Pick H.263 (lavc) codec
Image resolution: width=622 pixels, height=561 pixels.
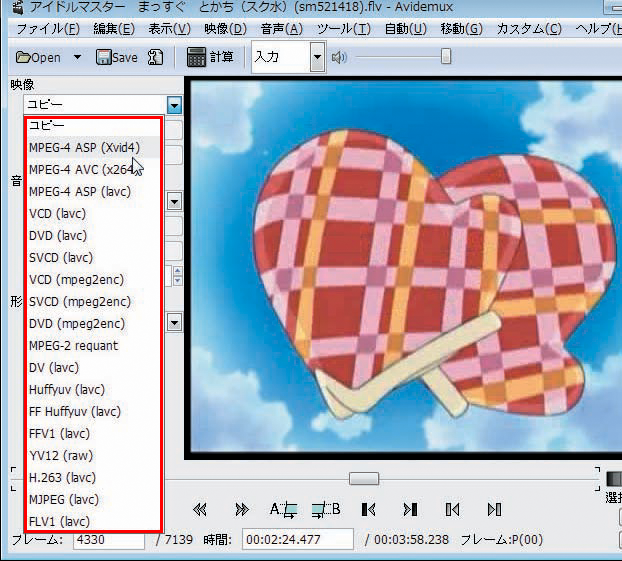(x=93, y=477)
